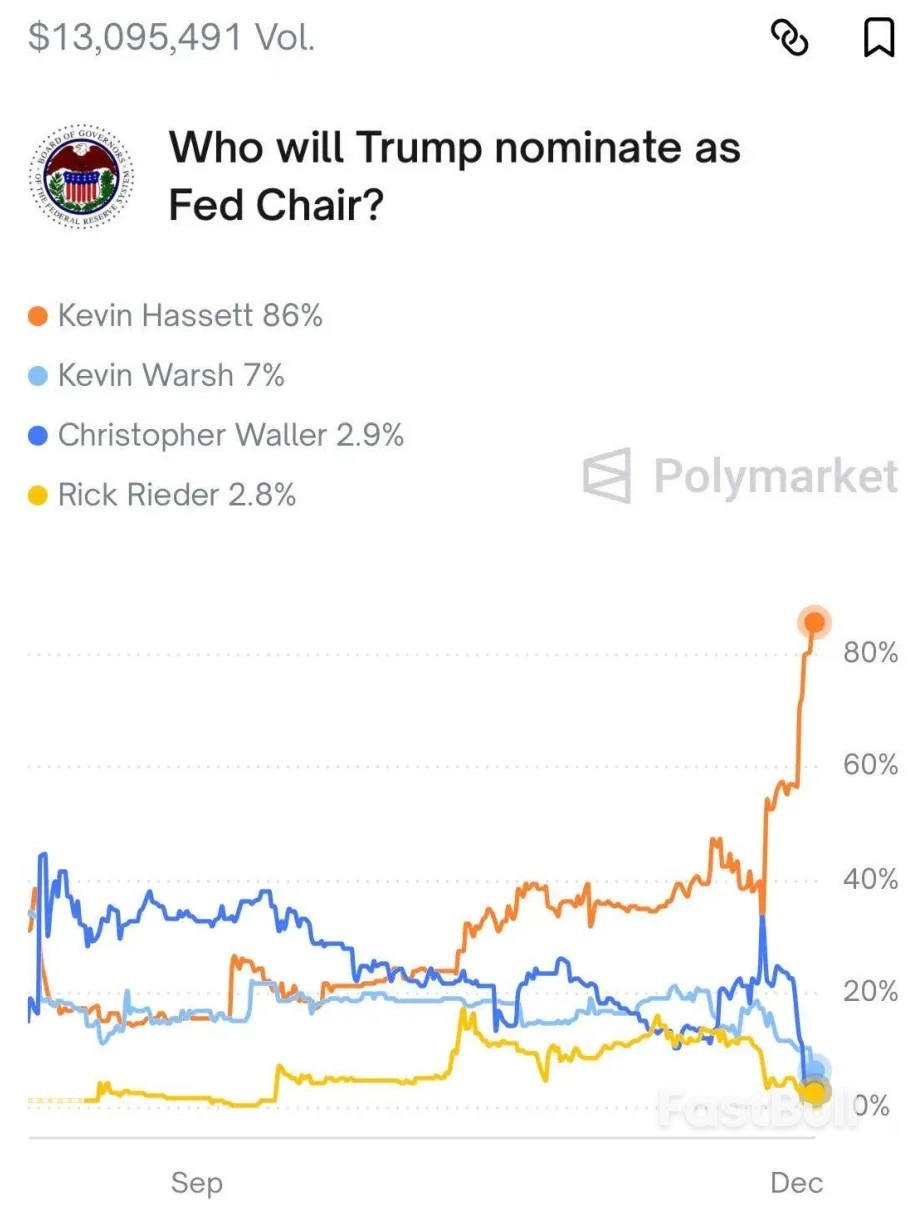Click the dark blue Christopher Waller legend dot
The image size is (914, 1208).
pos(38,436)
